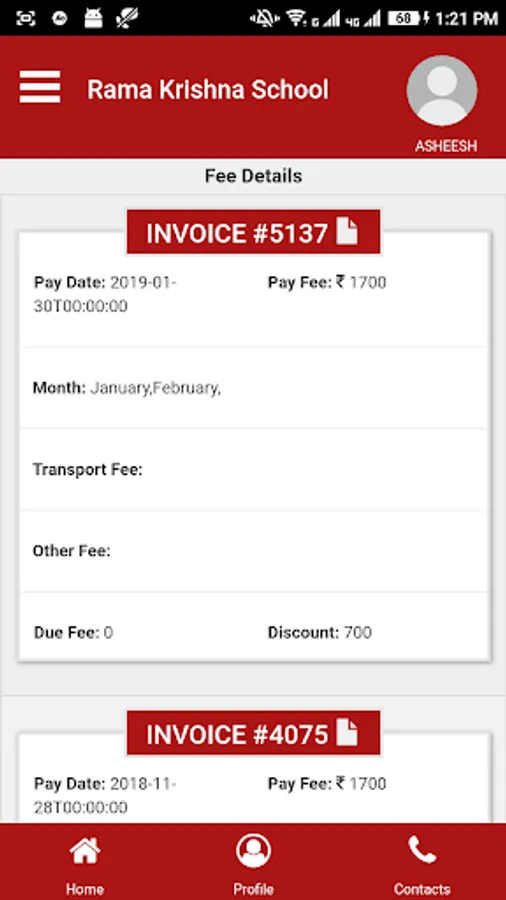Tap the muted vibrate status icon
The image size is (506, 900).
coord(264,18)
